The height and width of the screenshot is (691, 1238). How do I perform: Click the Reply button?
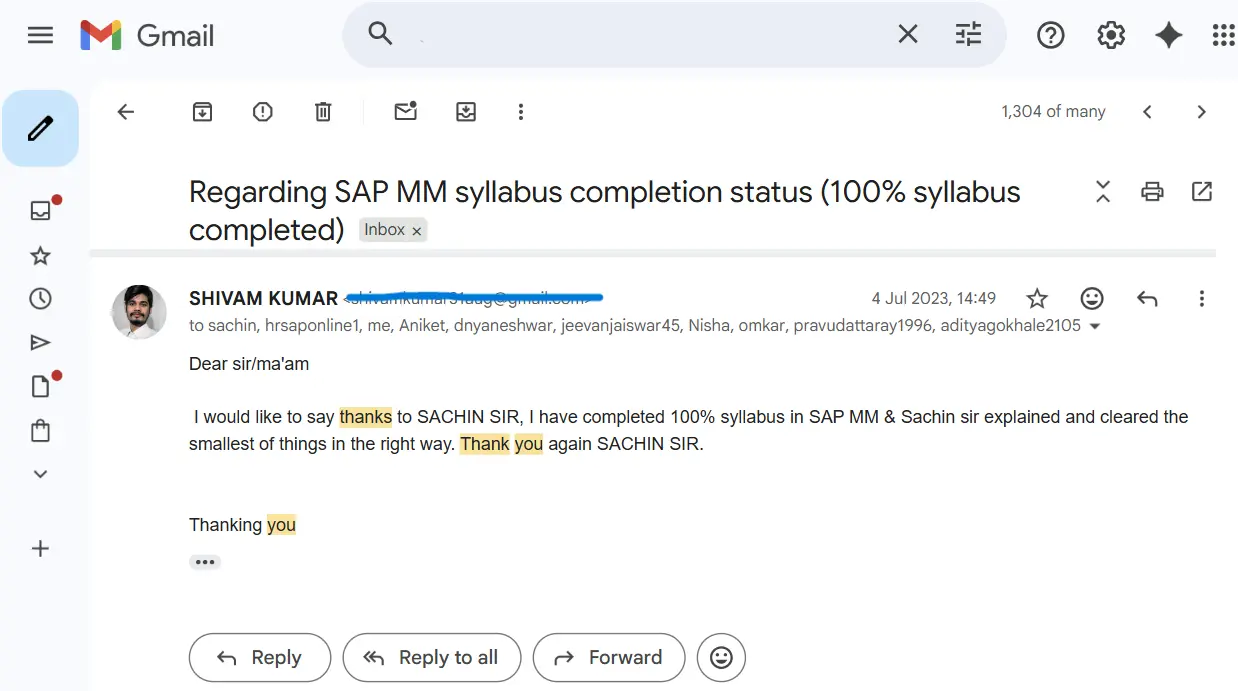click(260, 657)
